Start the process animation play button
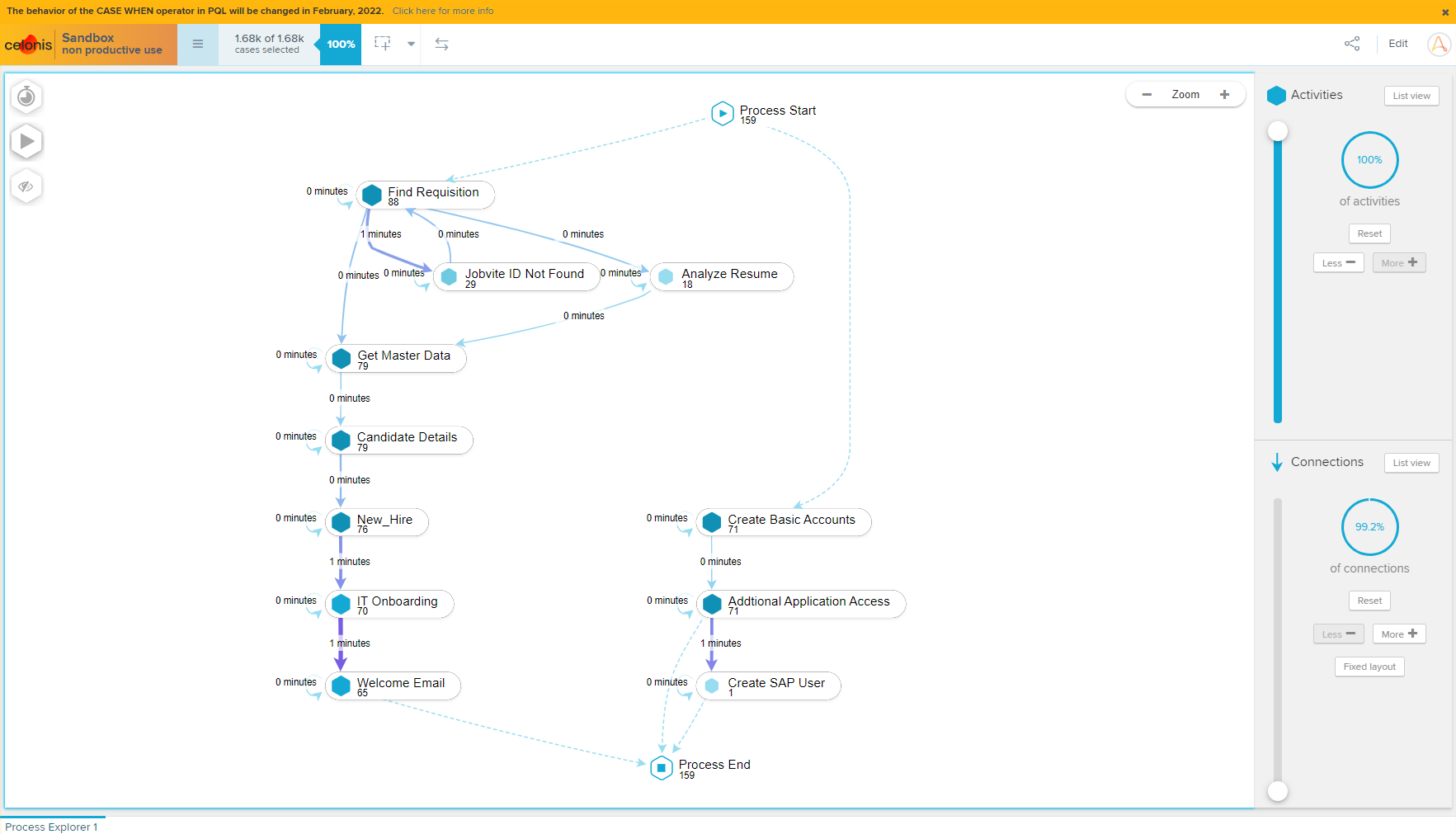 pyautogui.click(x=26, y=141)
